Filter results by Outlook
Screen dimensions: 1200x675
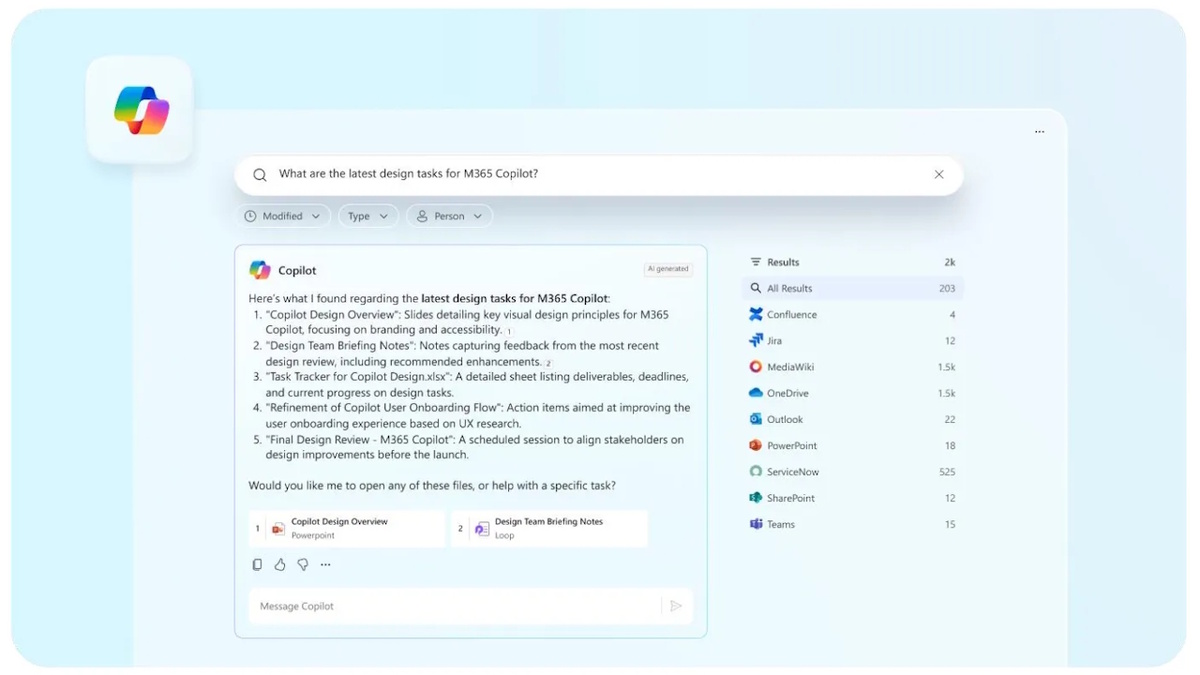pos(853,419)
